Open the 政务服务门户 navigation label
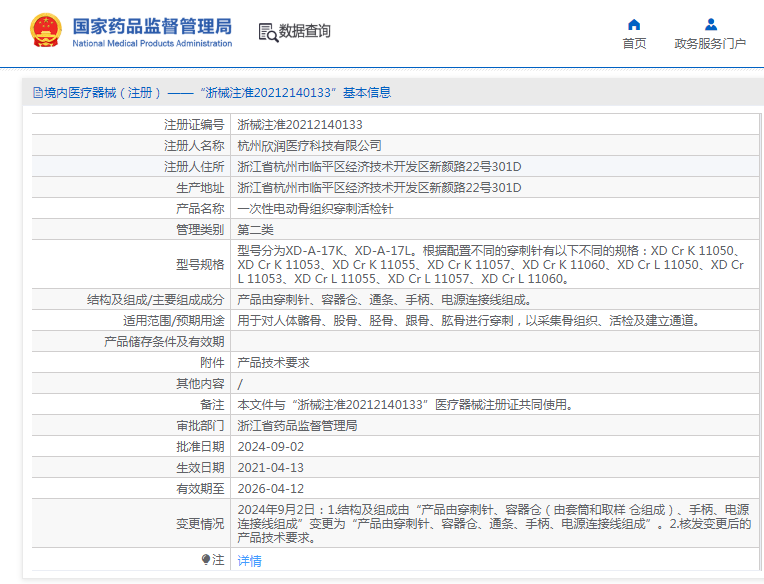This screenshot has height=584, width=764. coord(710,44)
